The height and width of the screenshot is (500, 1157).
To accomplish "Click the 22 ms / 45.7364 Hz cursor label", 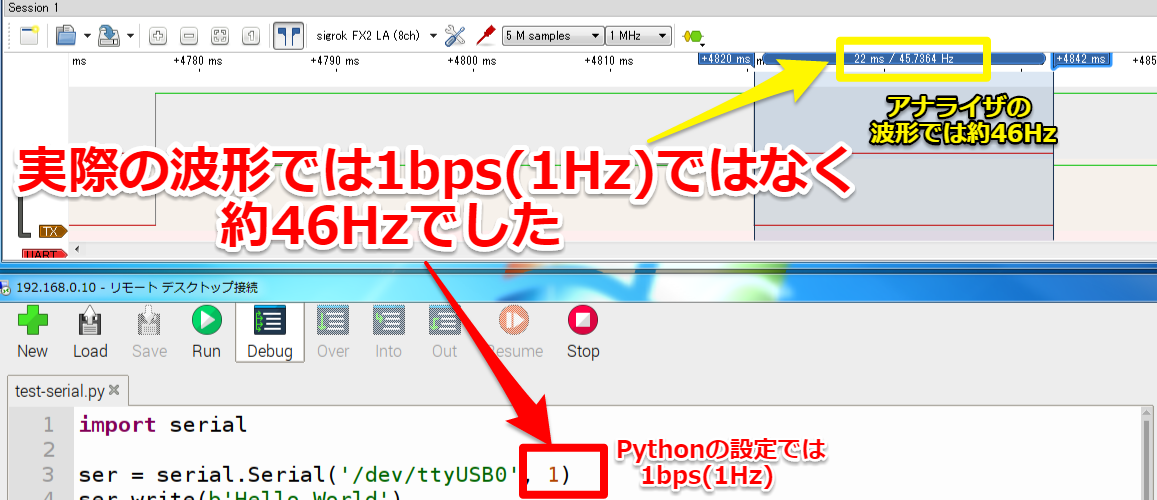I will (x=904, y=59).
